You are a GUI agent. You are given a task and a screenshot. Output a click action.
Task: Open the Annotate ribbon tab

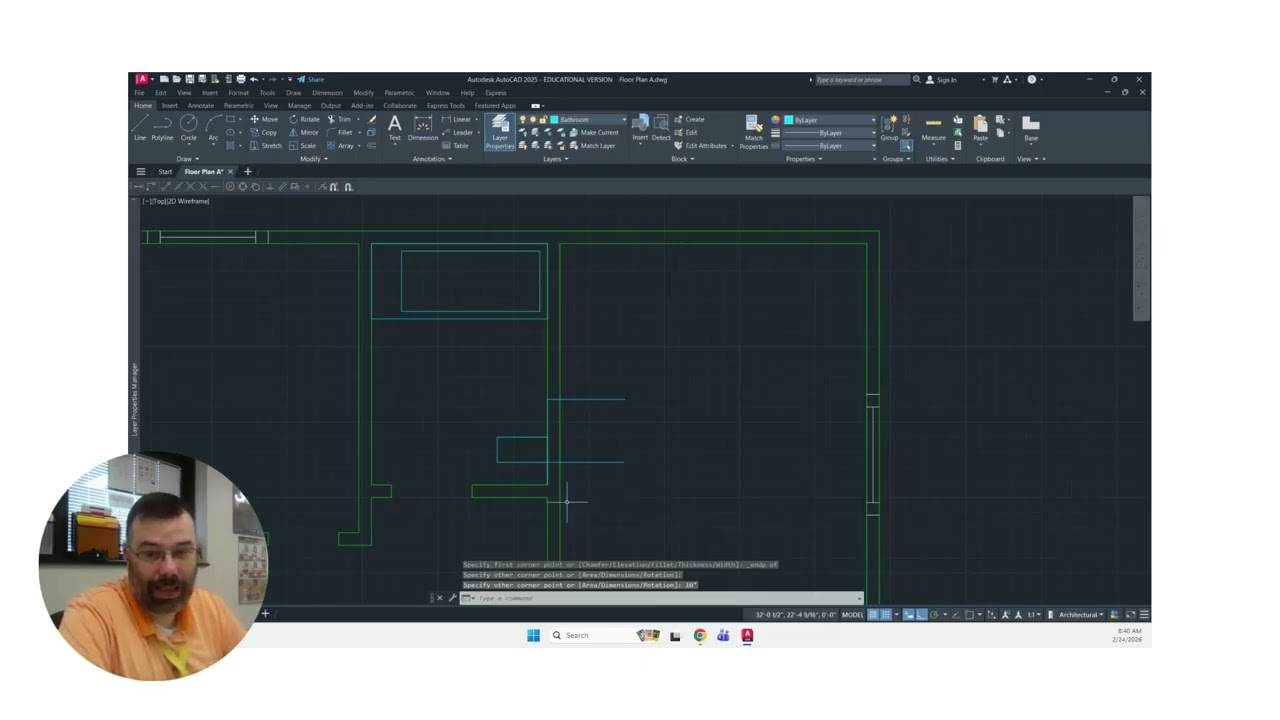point(200,106)
